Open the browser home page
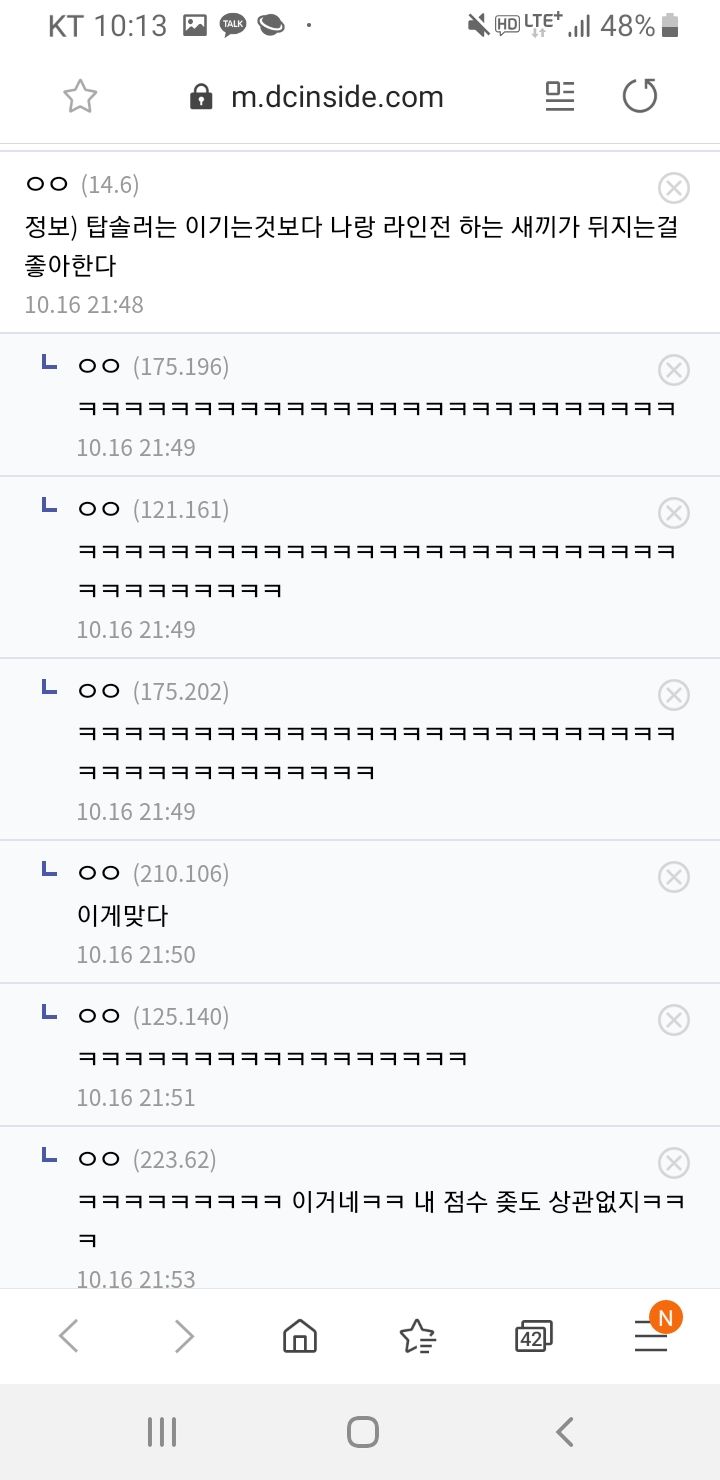The image size is (720, 1480). tap(300, 1335)
